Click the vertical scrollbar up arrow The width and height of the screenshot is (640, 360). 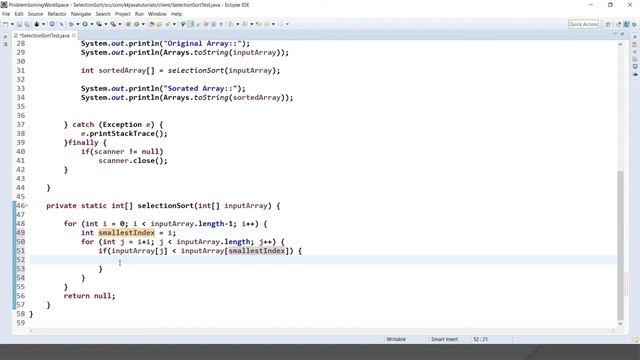620,44
